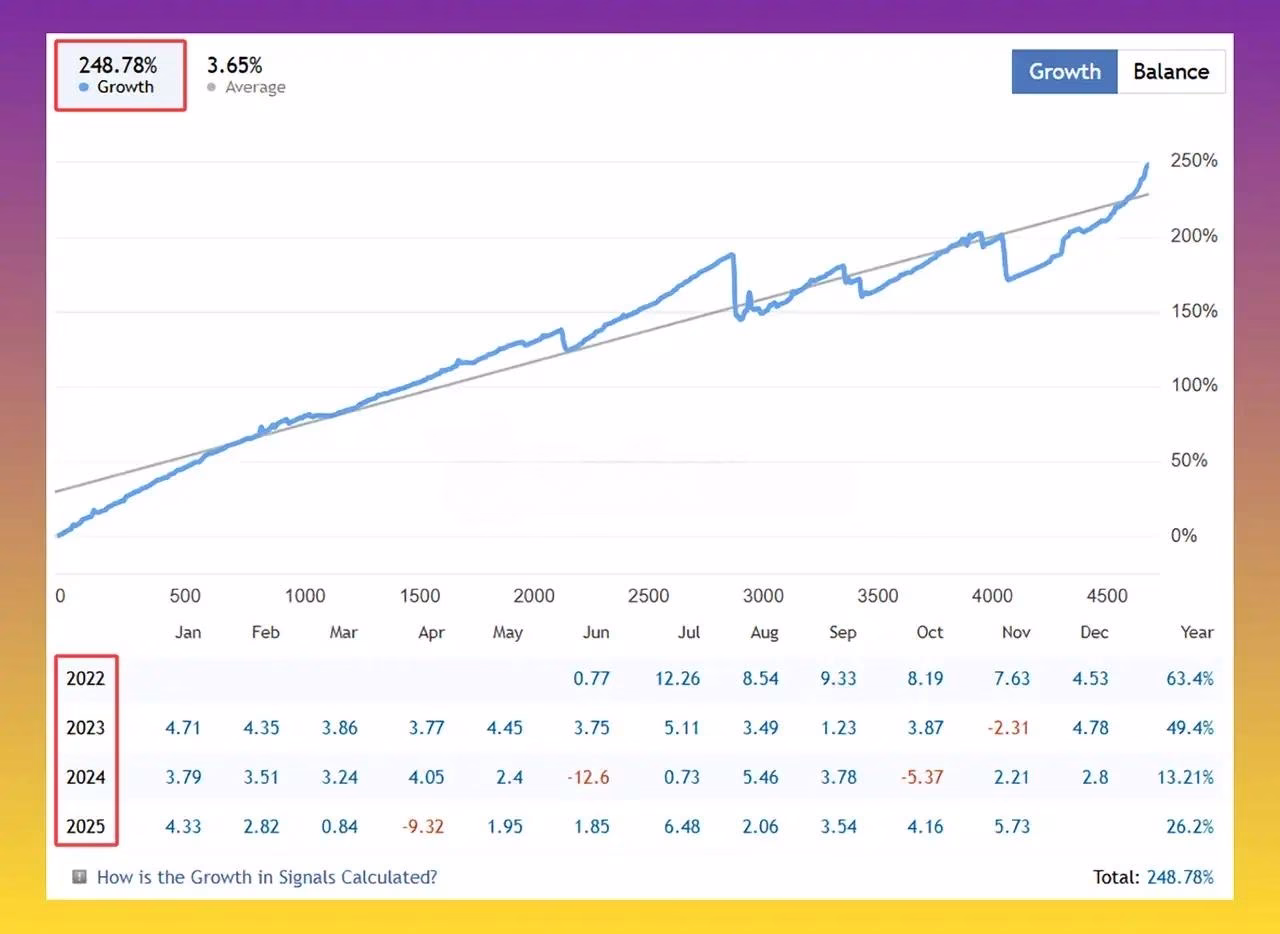Click the 63.4% yearly total for 2022
This screenshot has width=1280, height=934.
(1190, 679)
